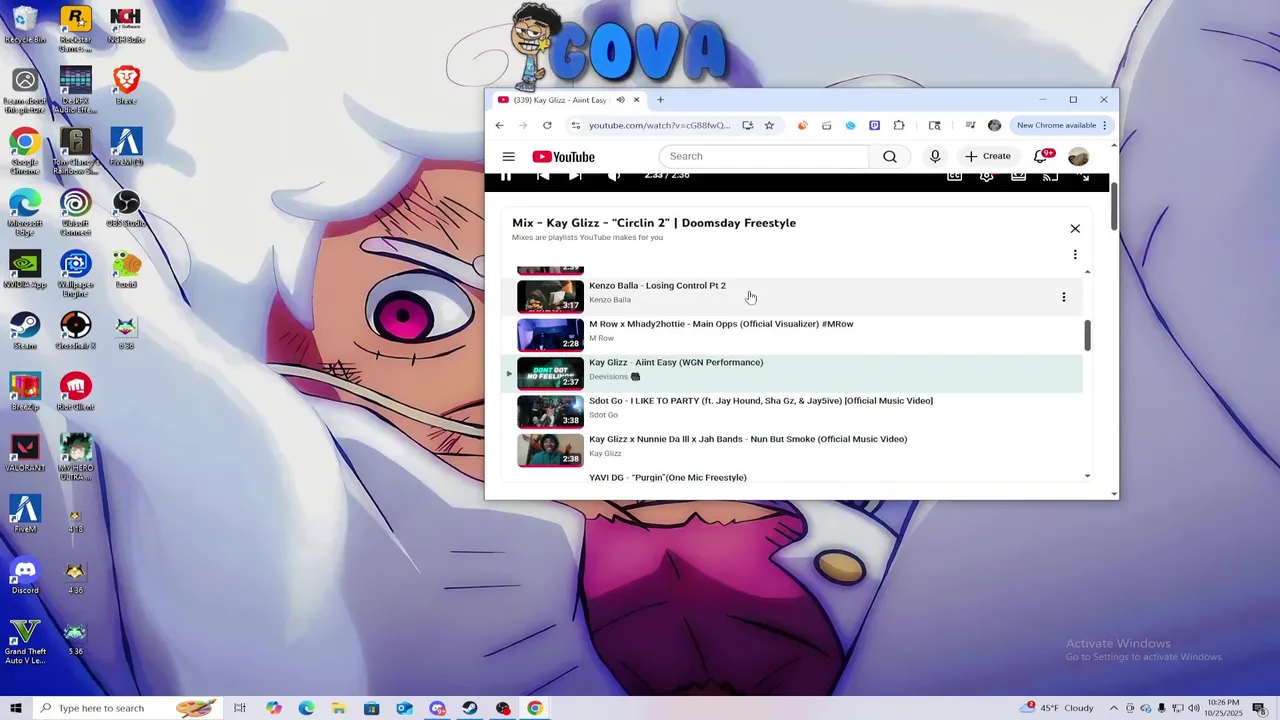Select the Kay Glizz - Aiint Easy tab
1280x720 pixels.
[x=560, y=100]
